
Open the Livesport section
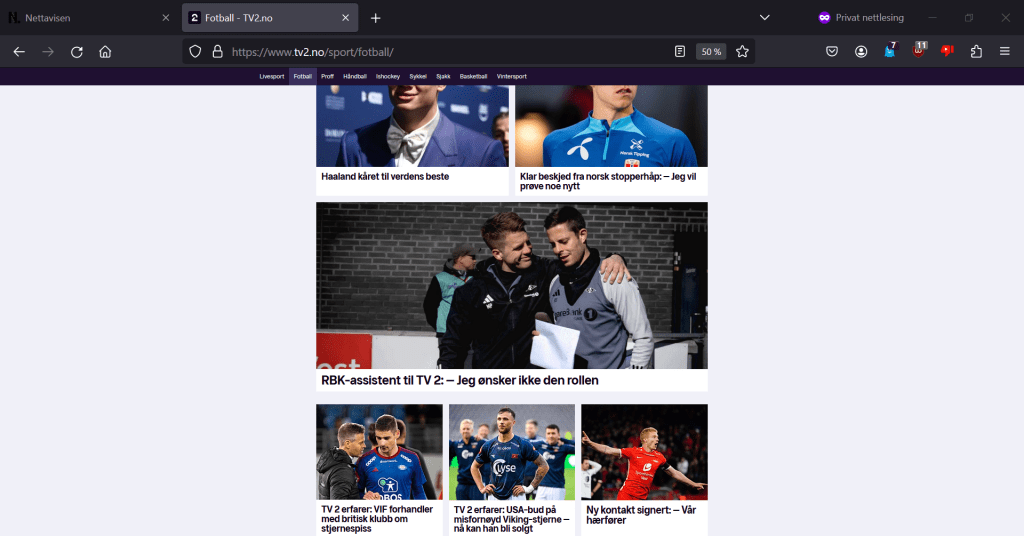[x=272, y=76]
